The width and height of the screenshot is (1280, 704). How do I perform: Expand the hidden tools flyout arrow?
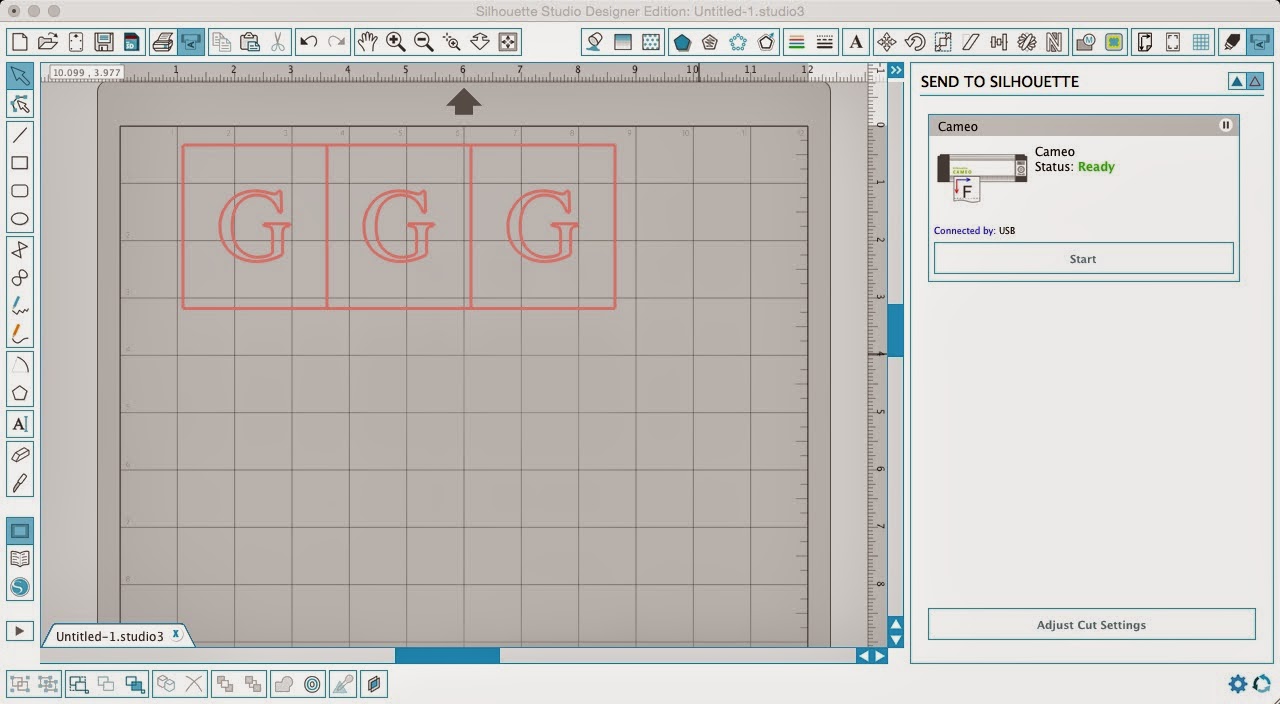tap(19, 630)
